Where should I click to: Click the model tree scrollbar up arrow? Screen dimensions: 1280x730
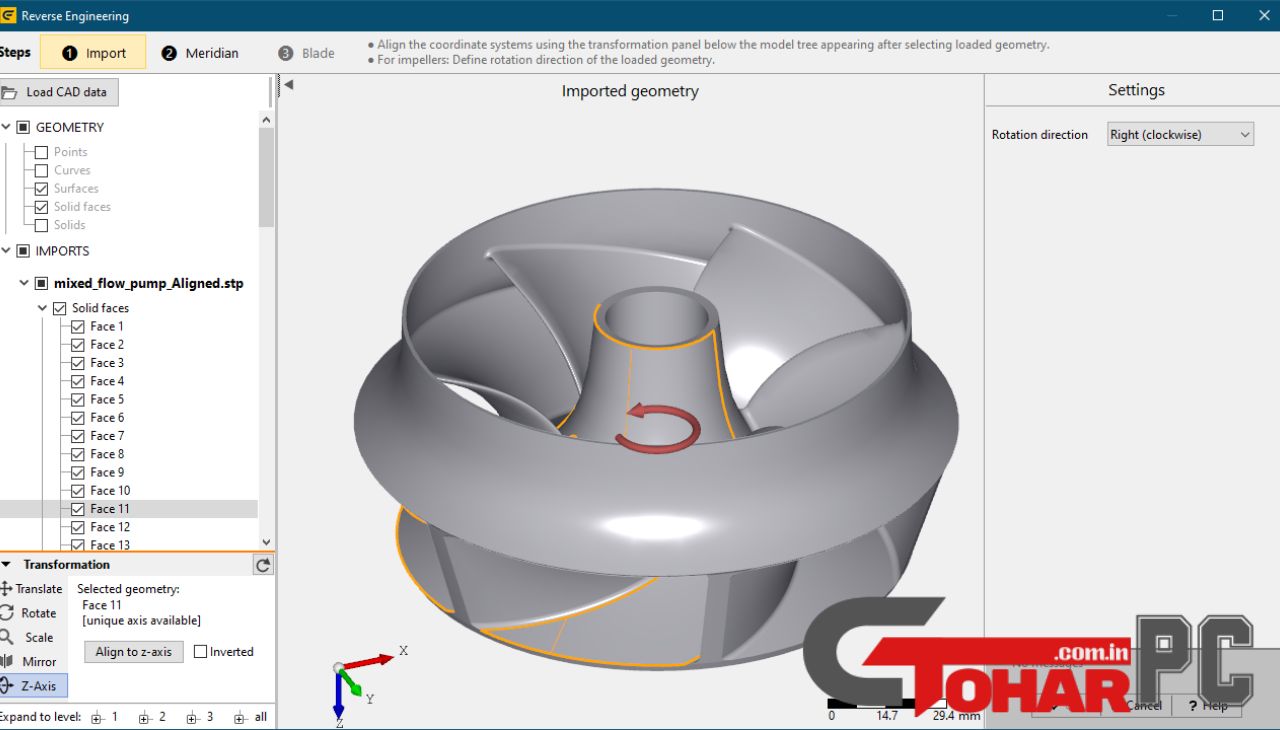point(266,120)
